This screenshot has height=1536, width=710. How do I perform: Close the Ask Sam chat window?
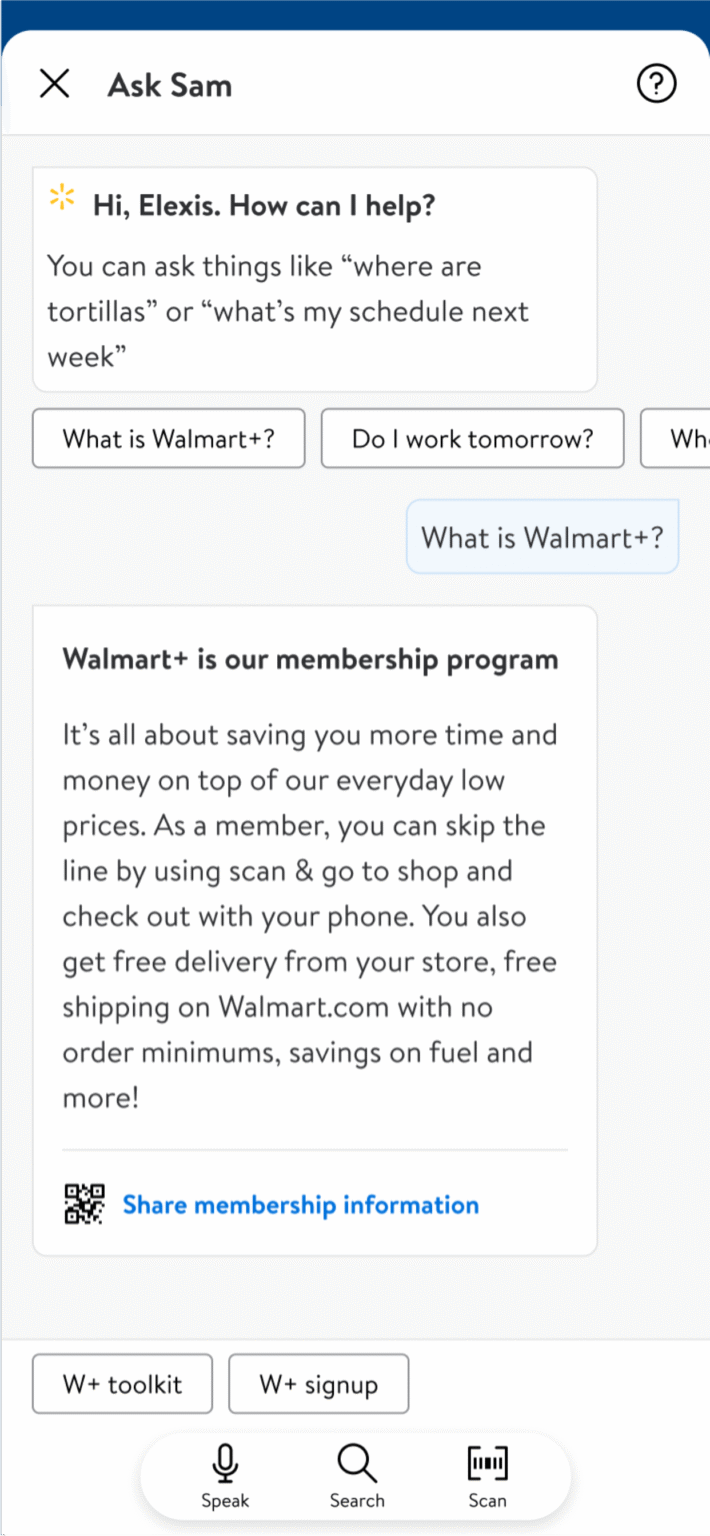[54, 84]
